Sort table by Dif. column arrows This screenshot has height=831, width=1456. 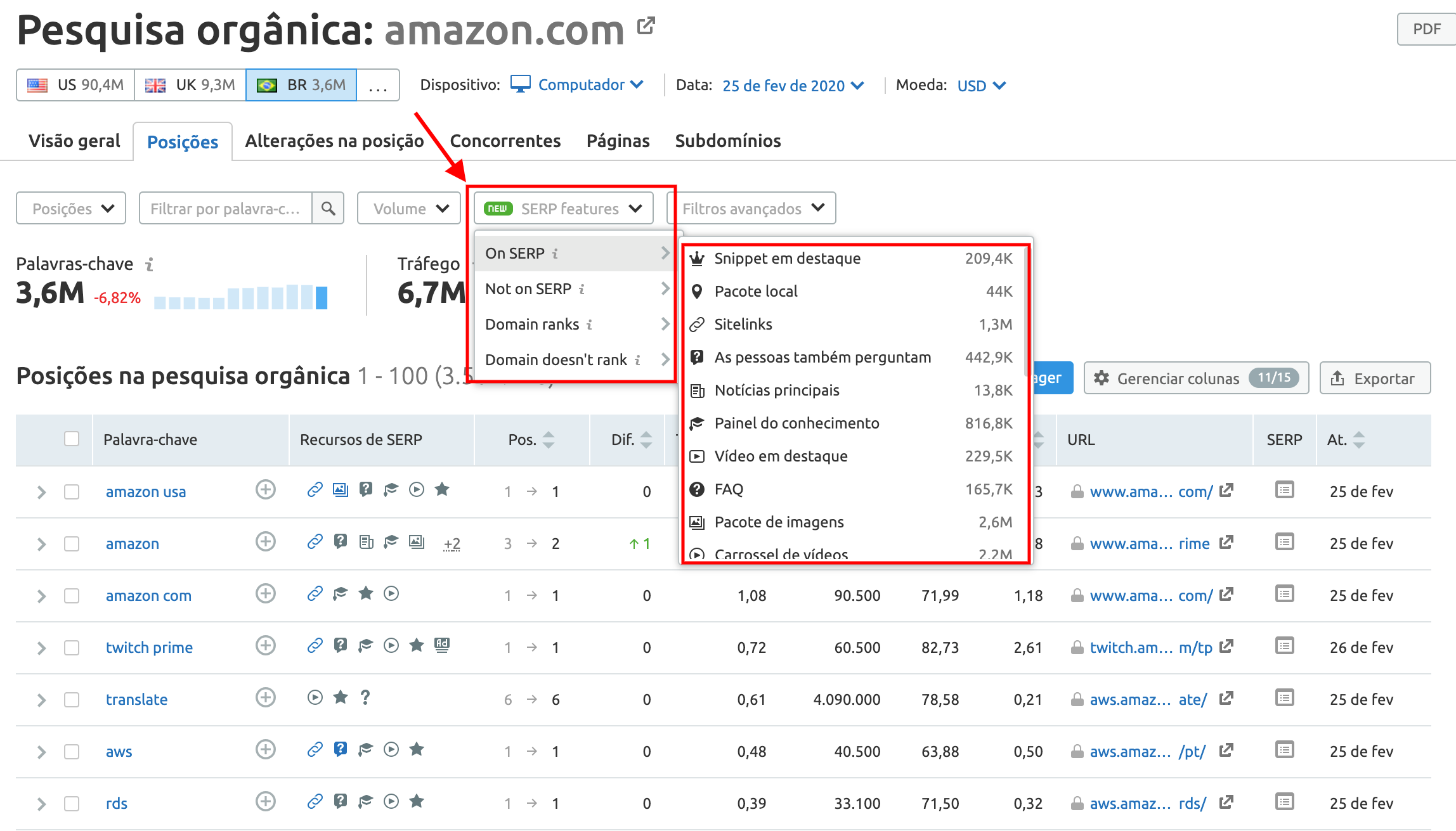click(x=646, y=440)
